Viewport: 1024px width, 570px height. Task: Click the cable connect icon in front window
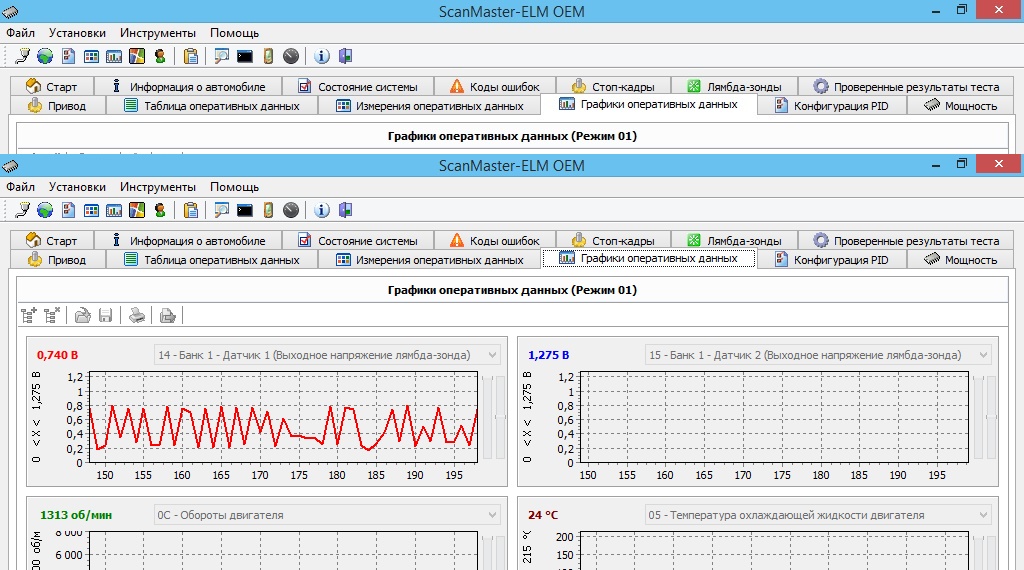click(x=22, y=210)
